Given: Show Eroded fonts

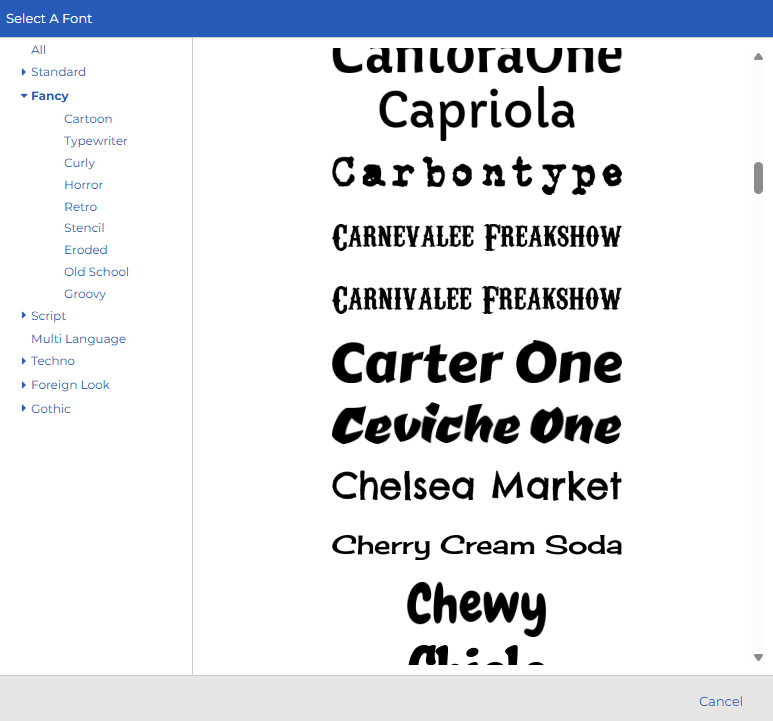Looking at the screenshot, I should [86, 250].
